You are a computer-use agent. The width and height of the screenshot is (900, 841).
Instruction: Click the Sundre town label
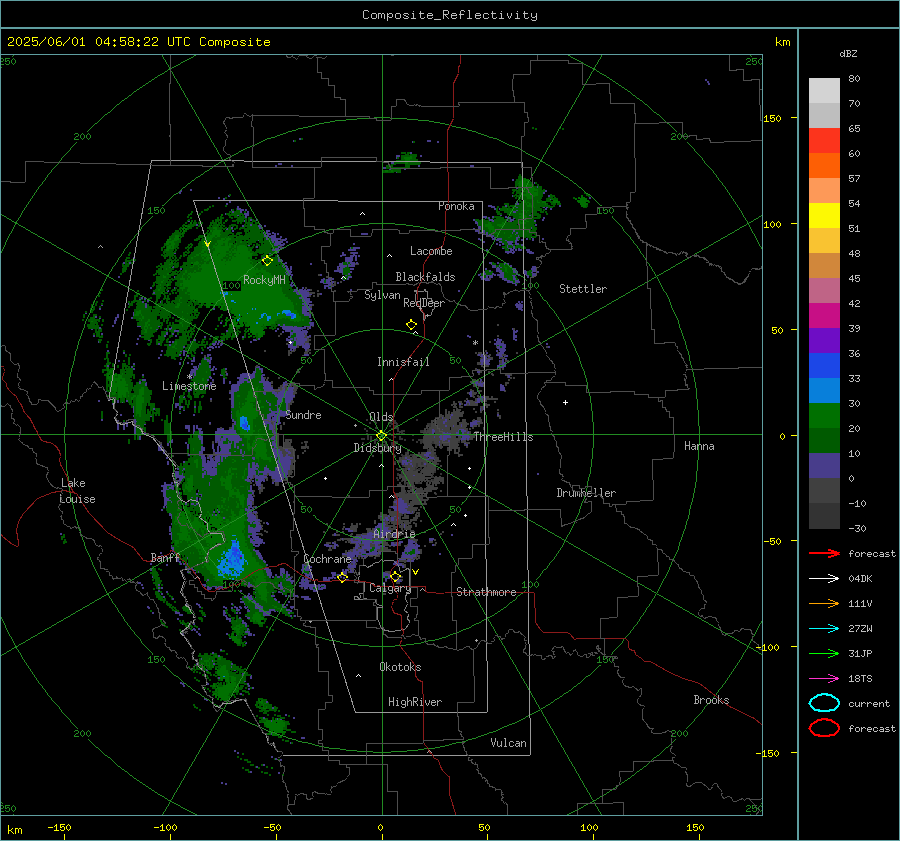[303, 415]
